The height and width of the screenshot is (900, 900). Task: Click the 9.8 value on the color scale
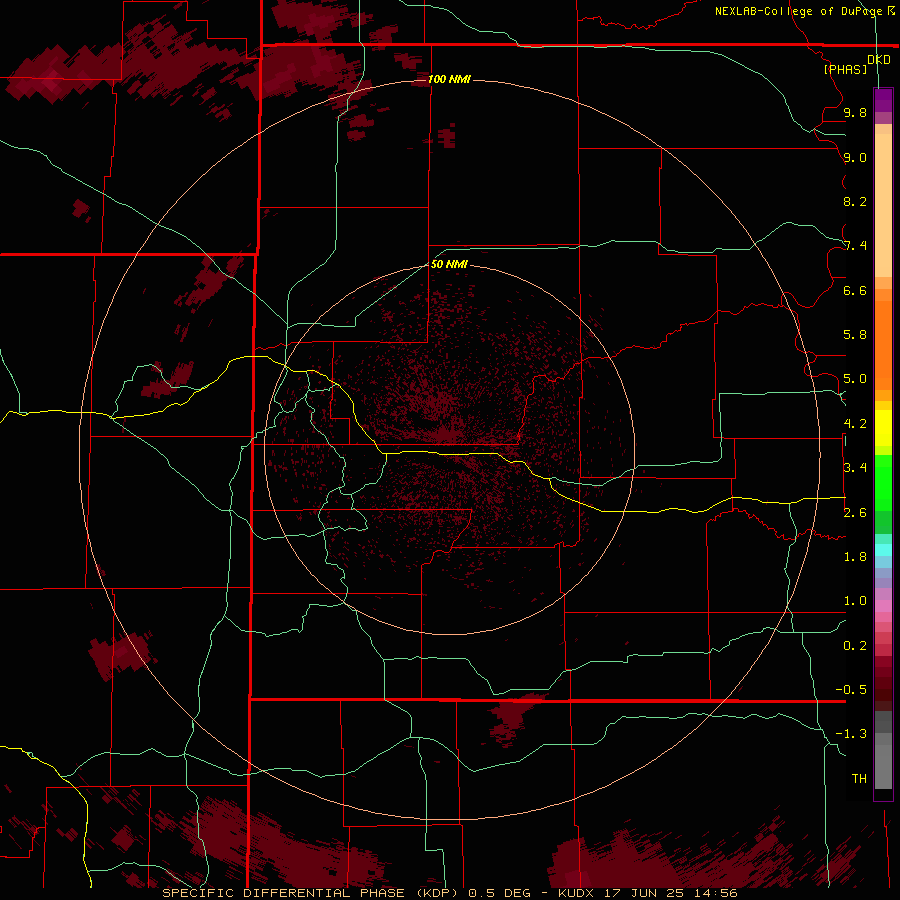point(855,112)
